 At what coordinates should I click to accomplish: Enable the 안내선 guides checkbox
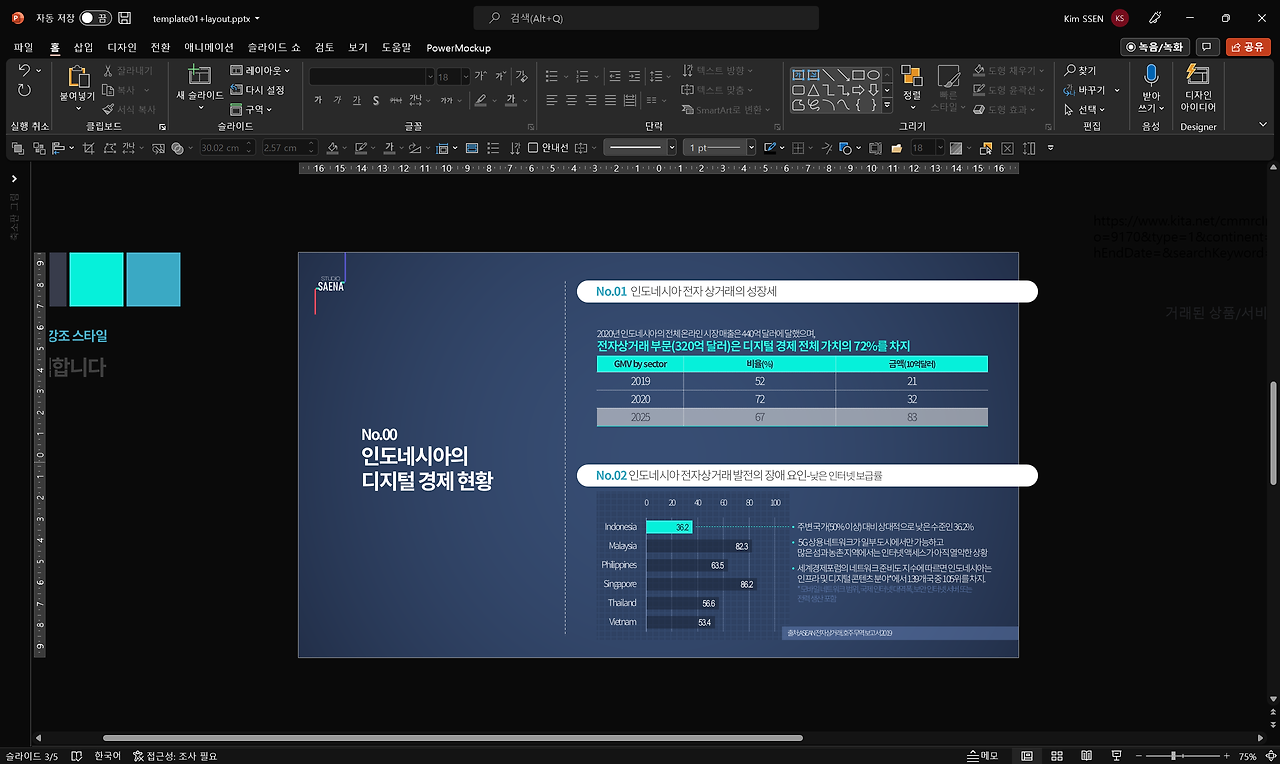point(533,148)
